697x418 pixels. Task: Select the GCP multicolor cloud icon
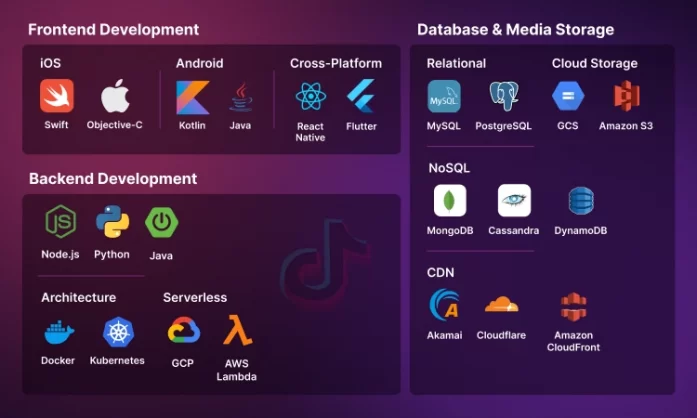click(x=184, y=330)
